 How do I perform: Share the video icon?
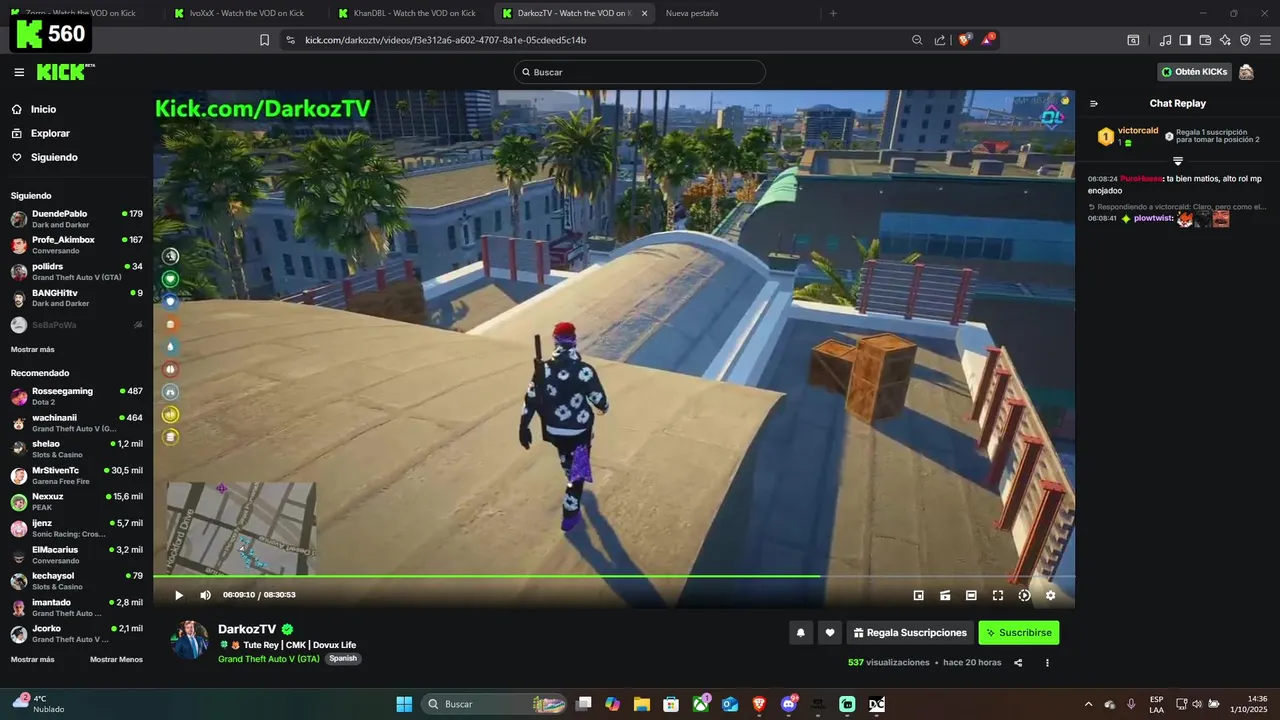coord(1018,662)
